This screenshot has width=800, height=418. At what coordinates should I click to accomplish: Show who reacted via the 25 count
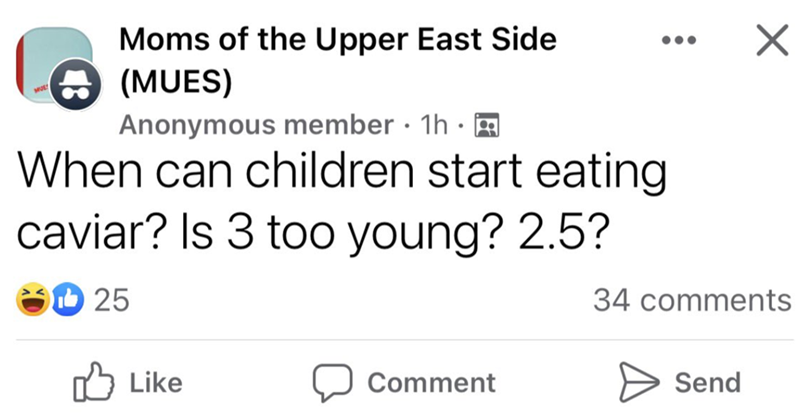click(x=108, y=299)
